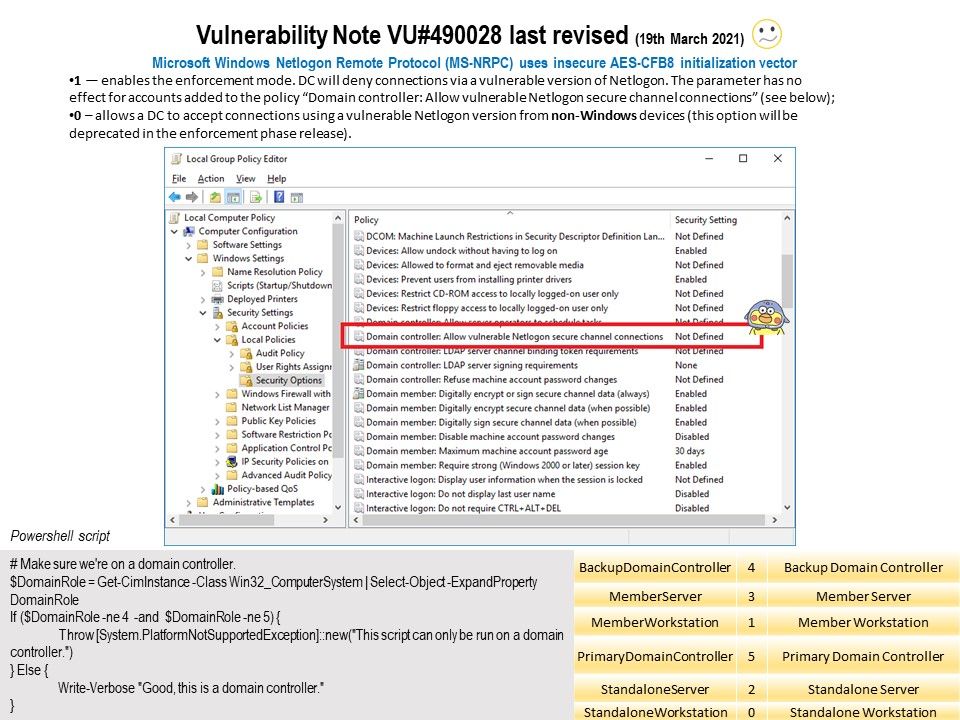960x720 pixels.
Task: Click the Export List toolbar icon
Action: (256, 197)
